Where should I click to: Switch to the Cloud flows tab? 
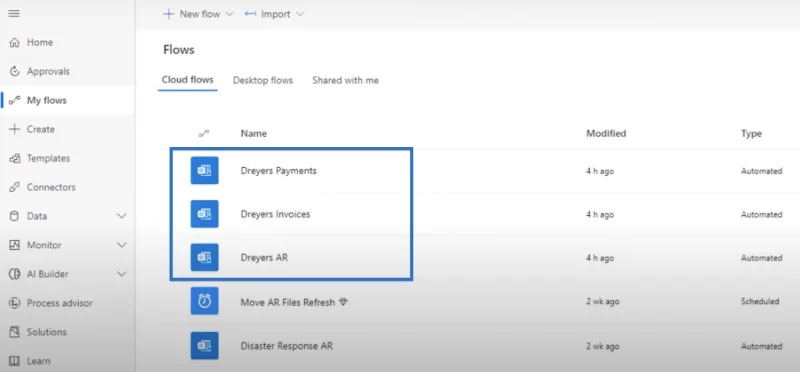click(188, 80)
